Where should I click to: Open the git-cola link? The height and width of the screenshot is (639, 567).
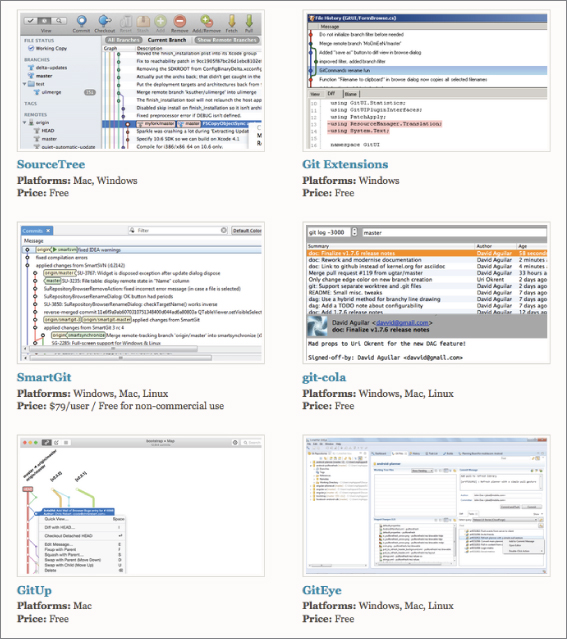(x=324, y=378)
